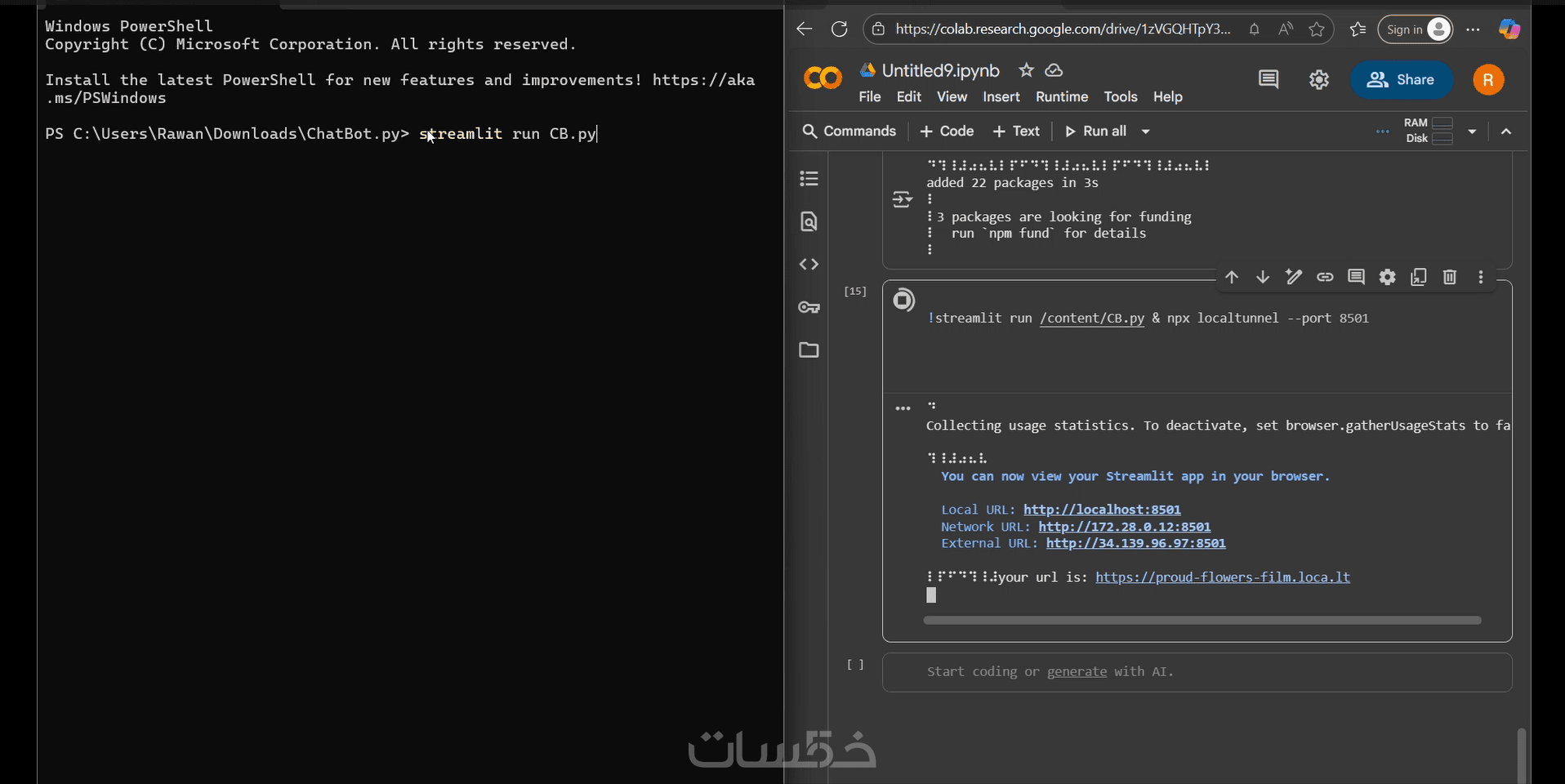Add a new Text cell

pyautogui.click(x=1016, y=131)
